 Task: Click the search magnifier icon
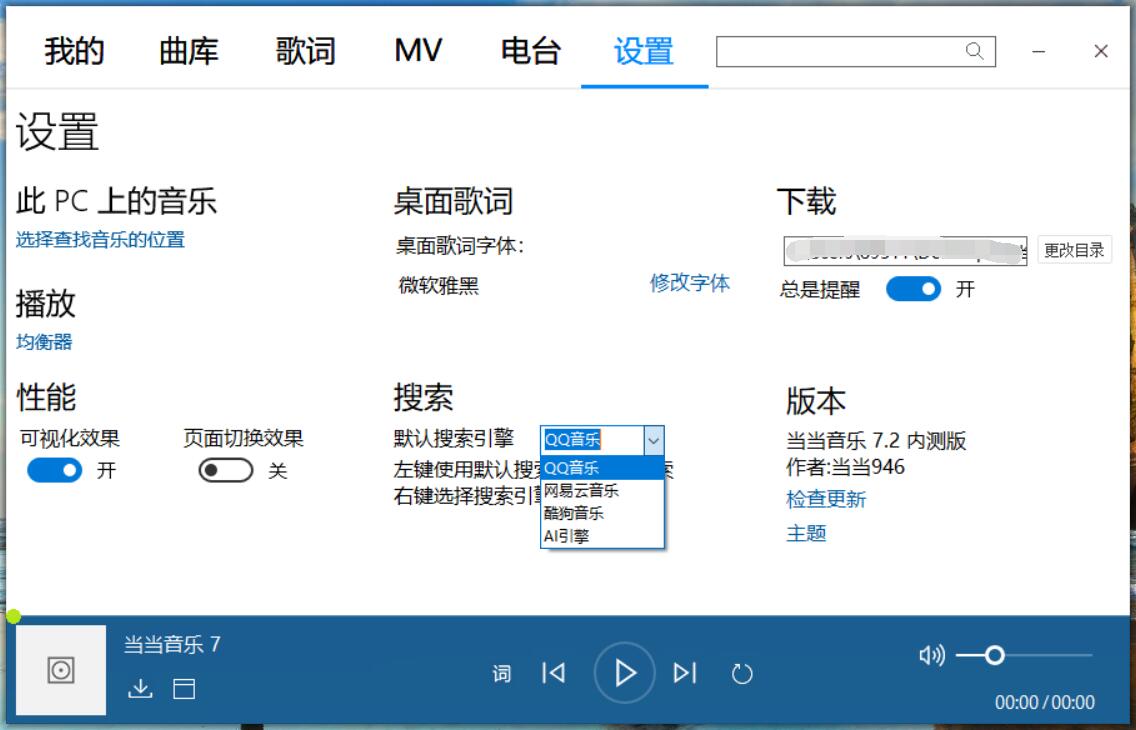tap(974, 51)
